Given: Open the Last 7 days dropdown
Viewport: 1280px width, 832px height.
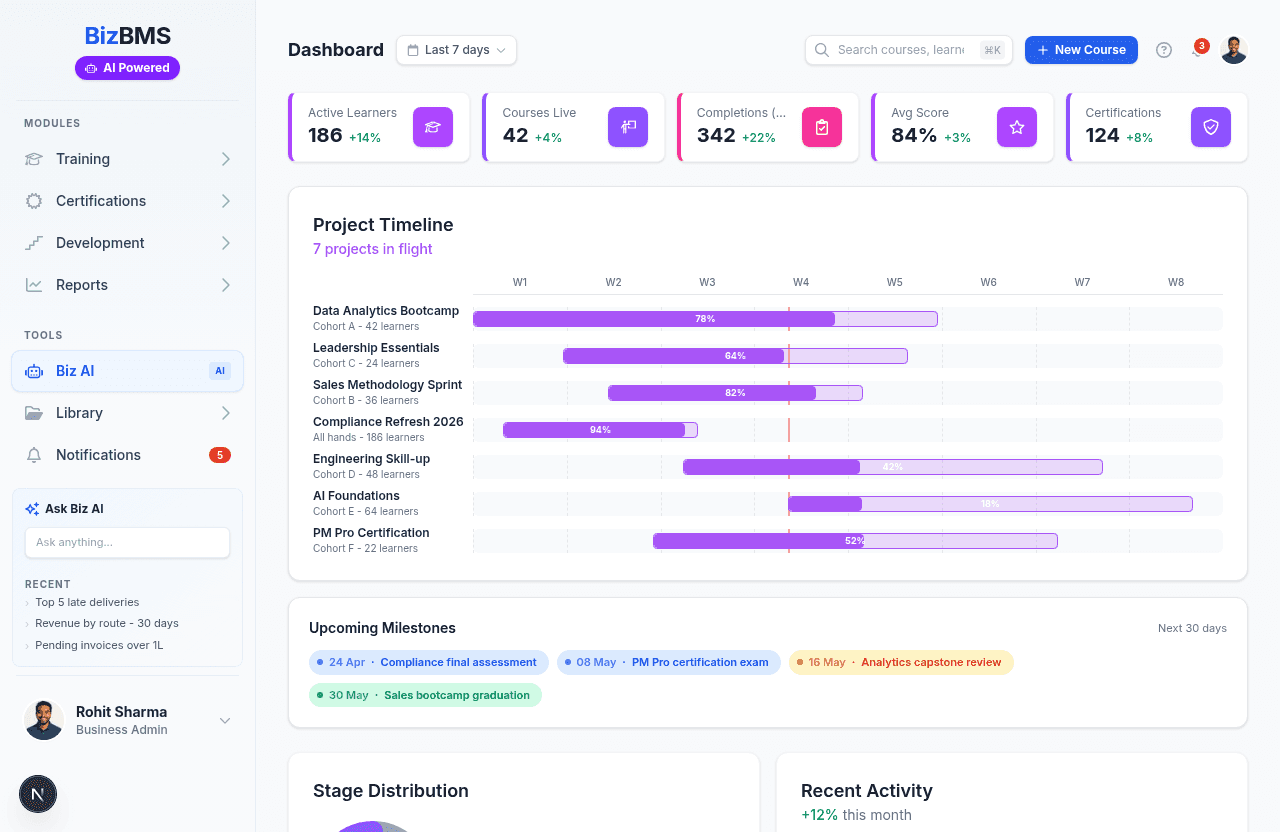Looking at the screenshot, I should pyautogui.click(x=456, y=50).
